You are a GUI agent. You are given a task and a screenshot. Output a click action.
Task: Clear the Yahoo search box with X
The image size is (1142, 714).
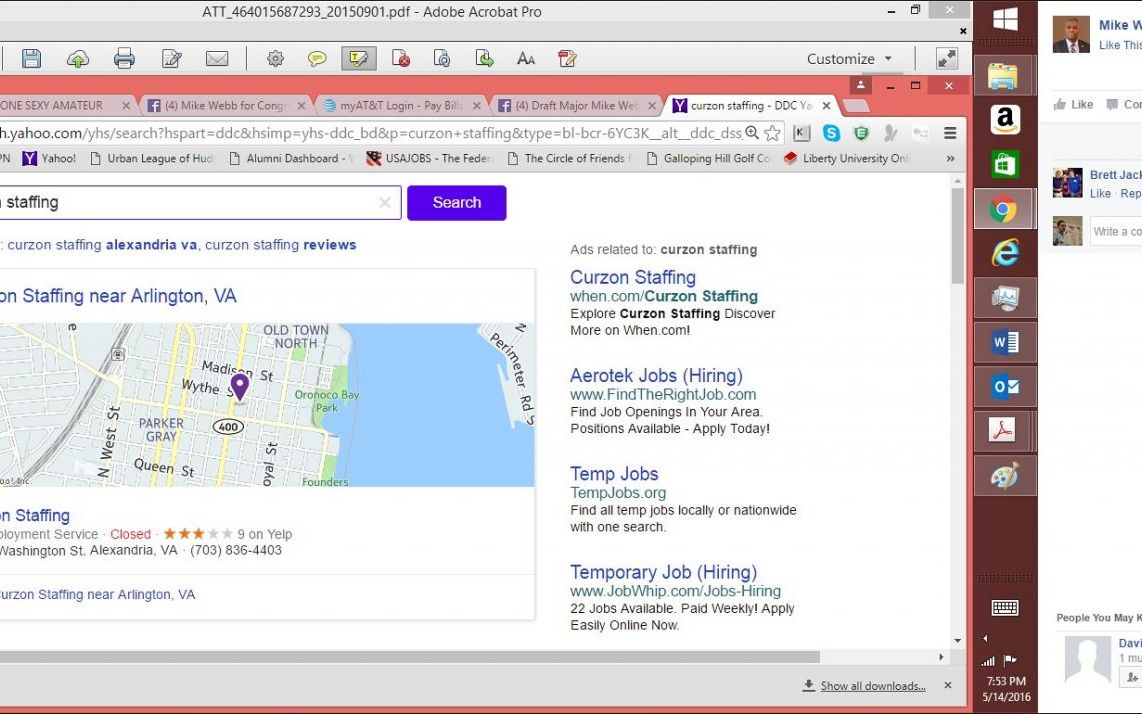[x=384, y=203]
